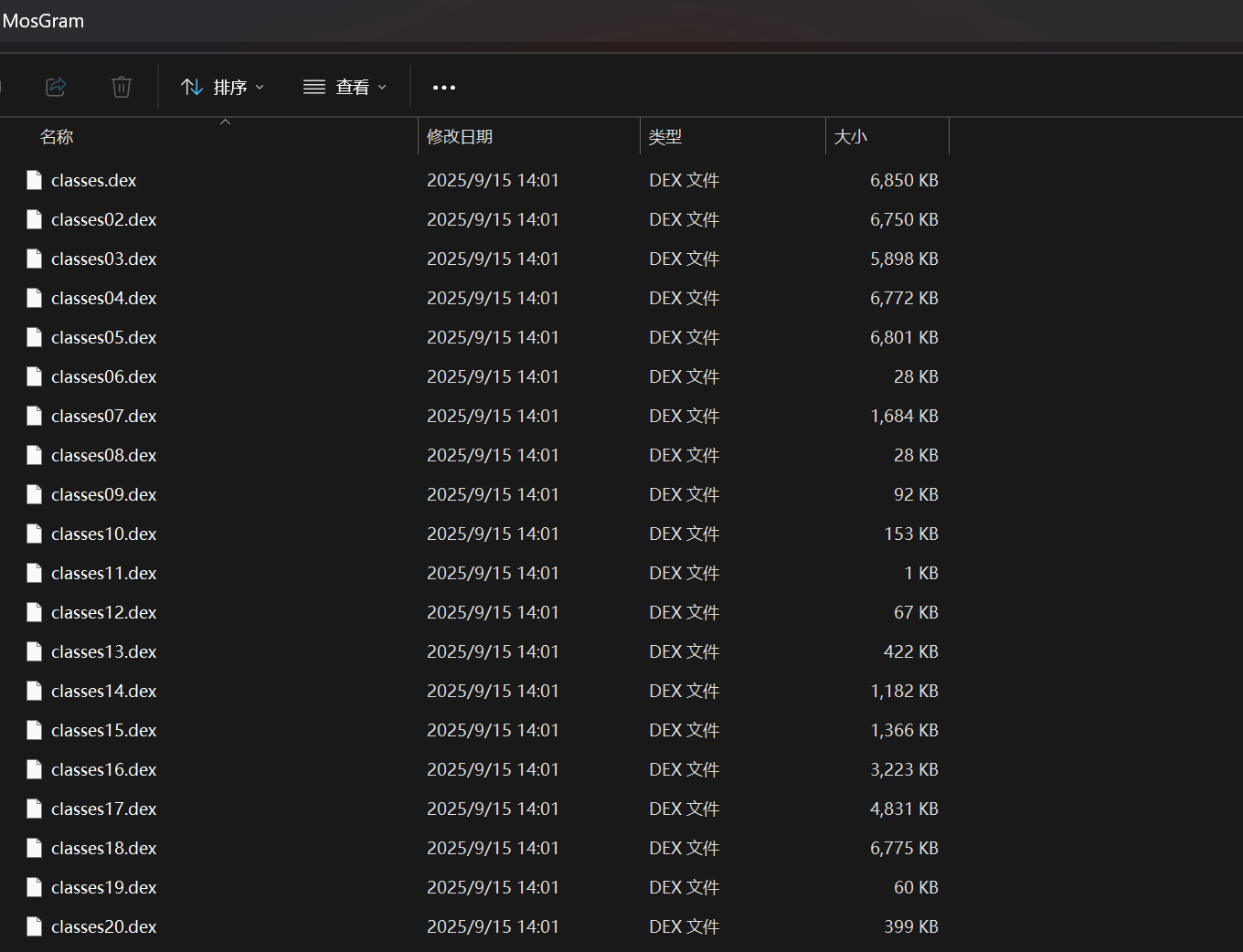Select the classes02.dex file
This screenshot has width=1243, height=952.
click(104, 219)
